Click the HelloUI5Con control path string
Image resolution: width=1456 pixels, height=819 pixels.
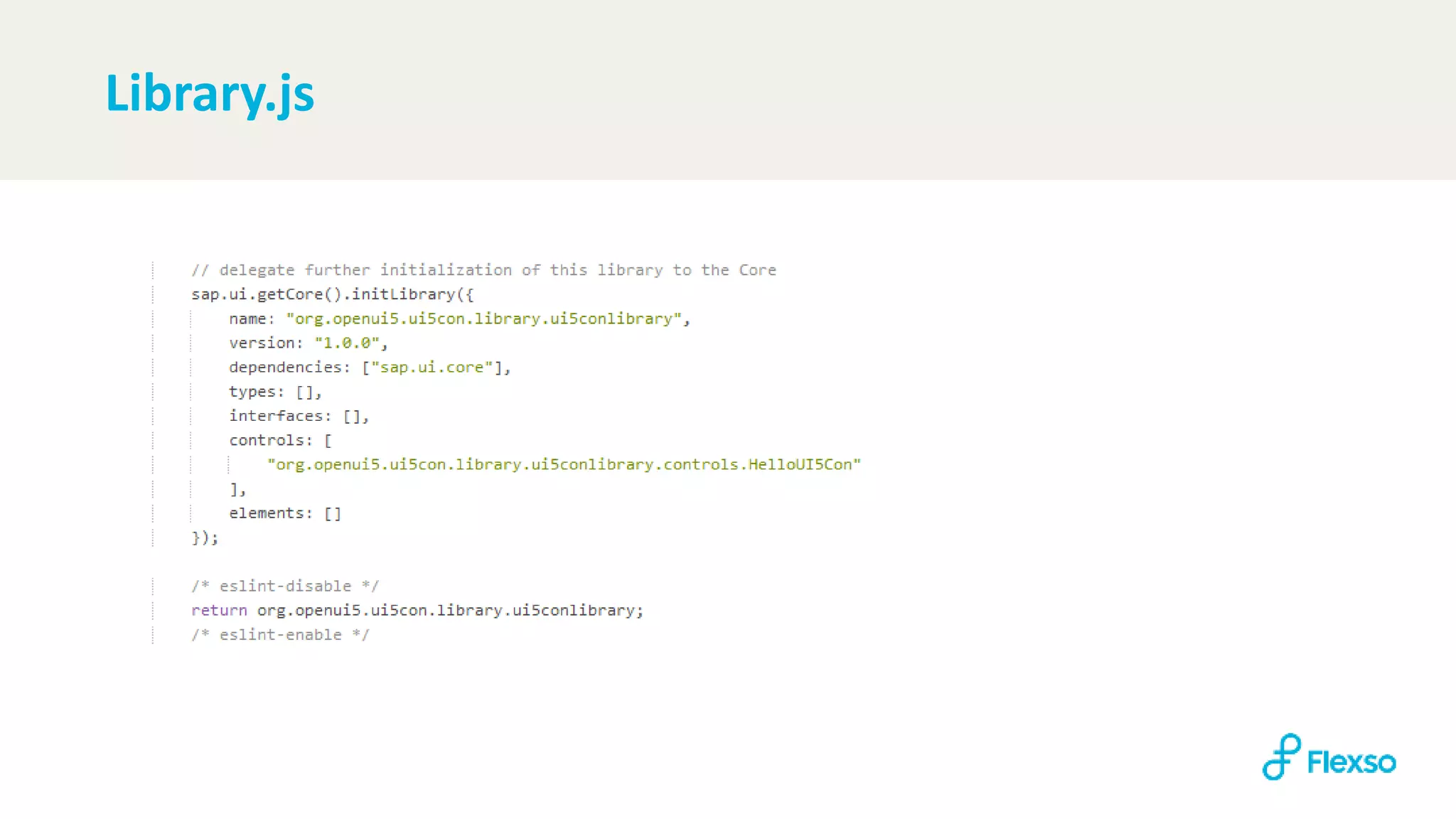564,465
